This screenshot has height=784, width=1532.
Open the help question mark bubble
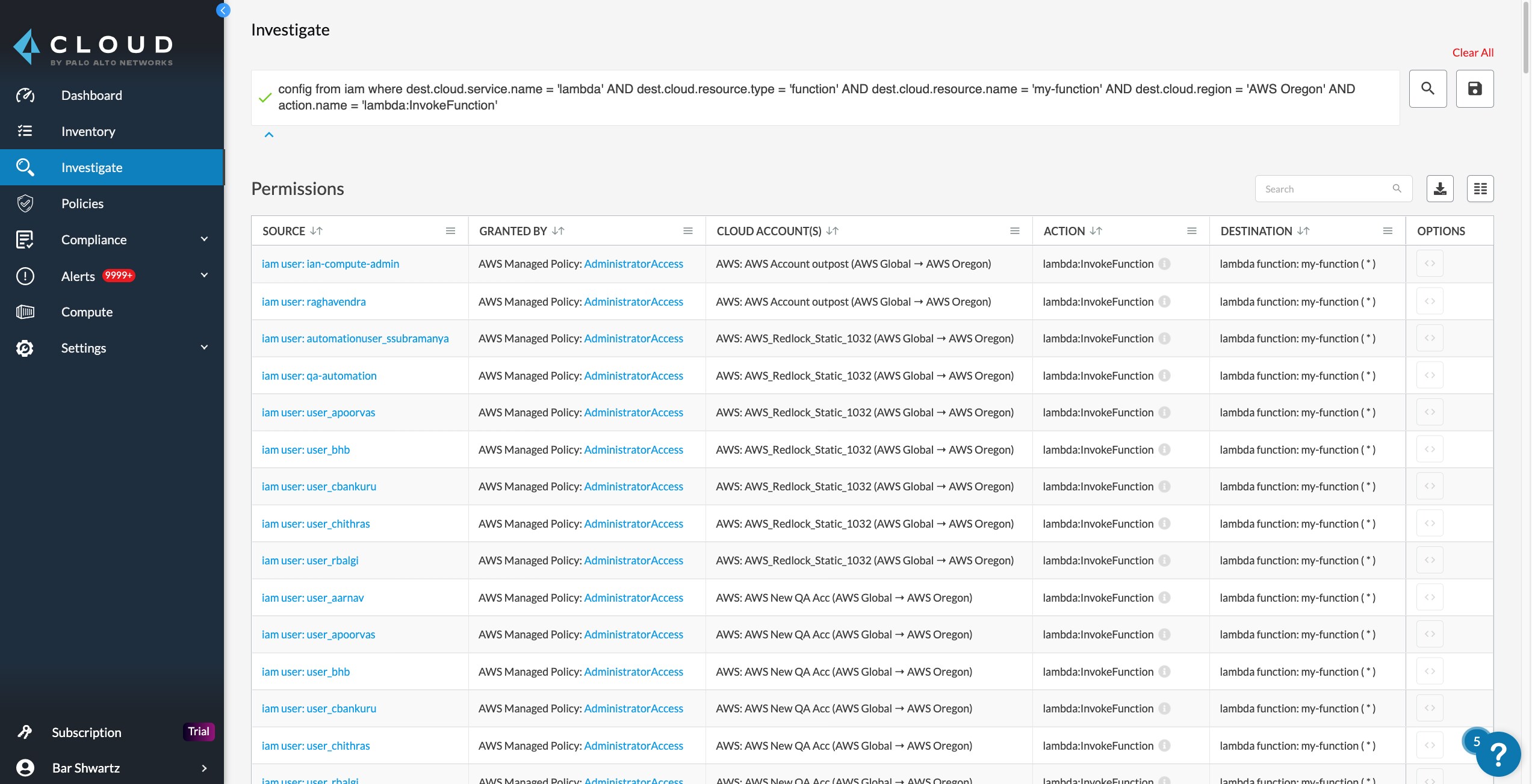[1498, 754]
